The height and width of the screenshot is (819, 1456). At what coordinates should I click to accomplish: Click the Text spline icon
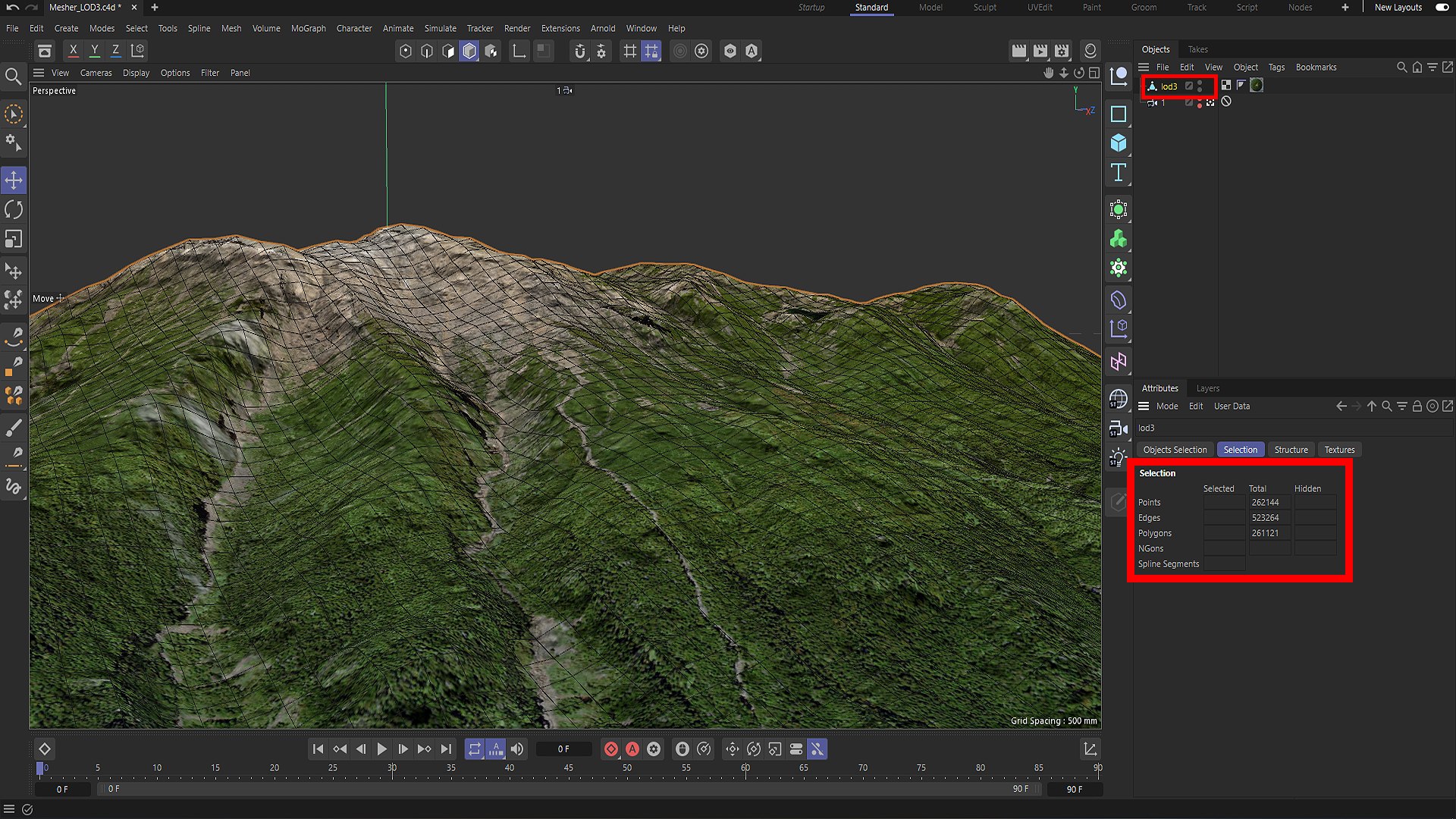(x=1119, y=173)
